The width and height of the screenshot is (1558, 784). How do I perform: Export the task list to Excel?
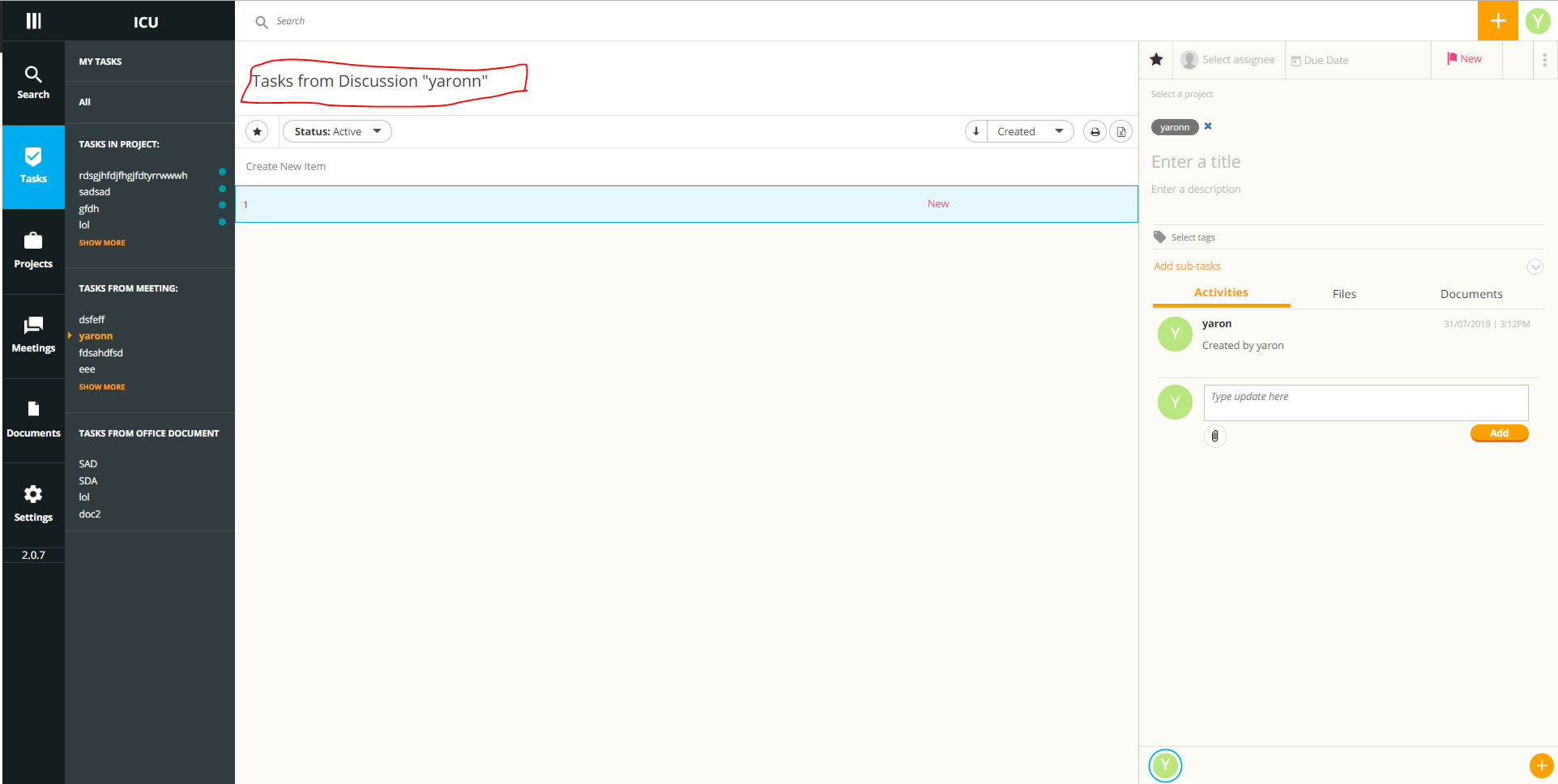coord(1121,131)
